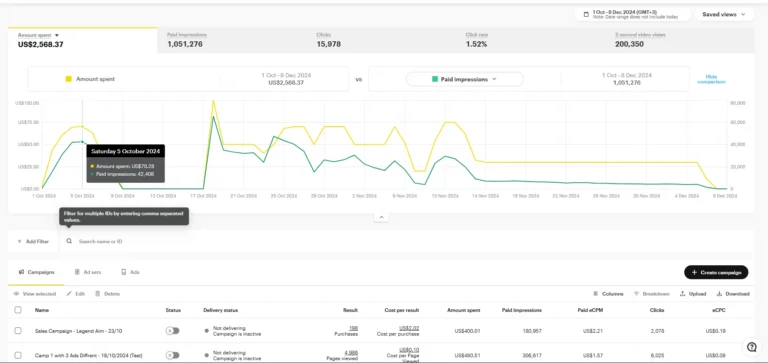This screenshot has height=363, width=768.
Task: Select the Click rate metric tab
Action: [530, 40]
